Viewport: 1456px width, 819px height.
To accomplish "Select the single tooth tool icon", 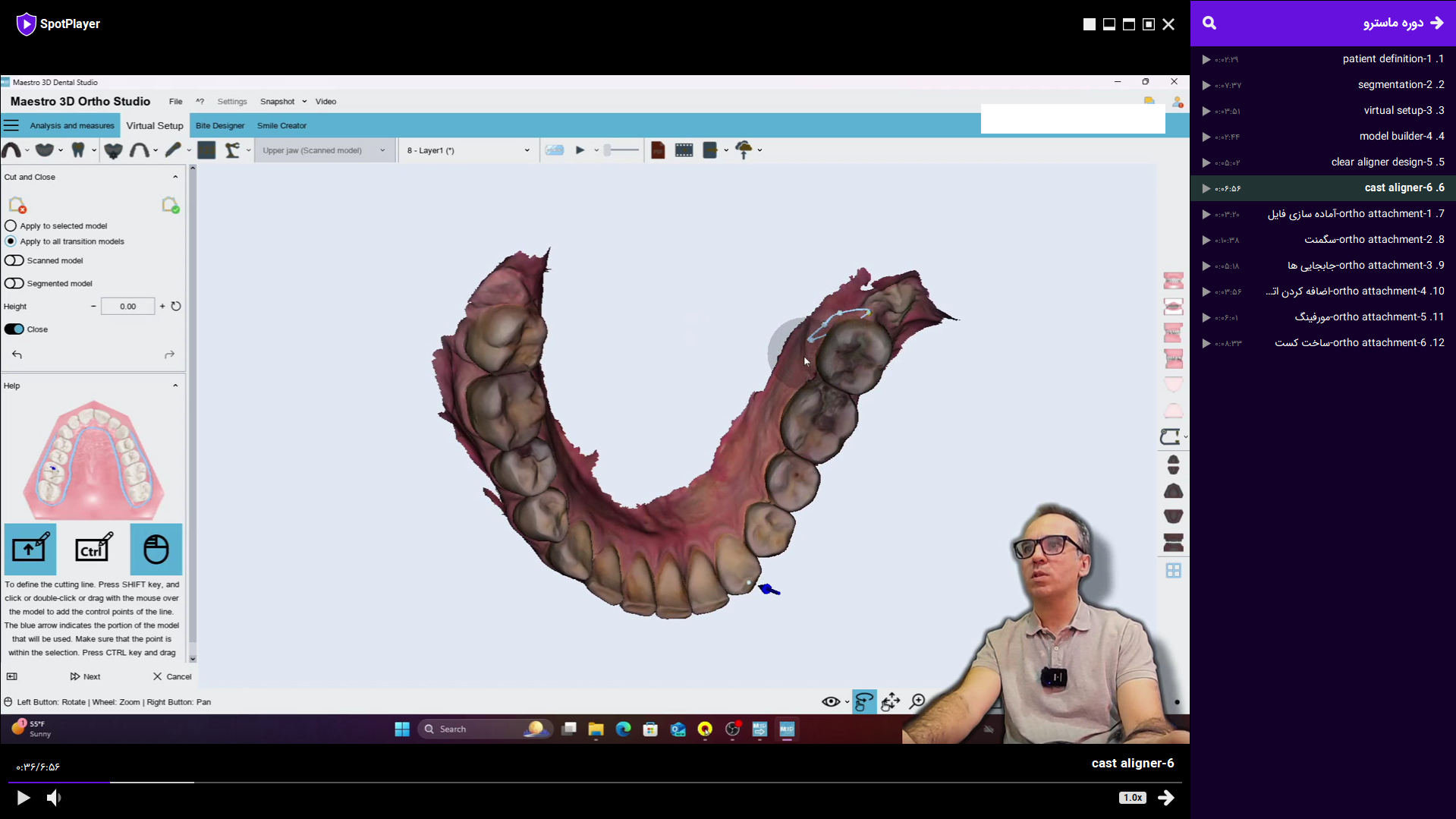I will [78, 150].
